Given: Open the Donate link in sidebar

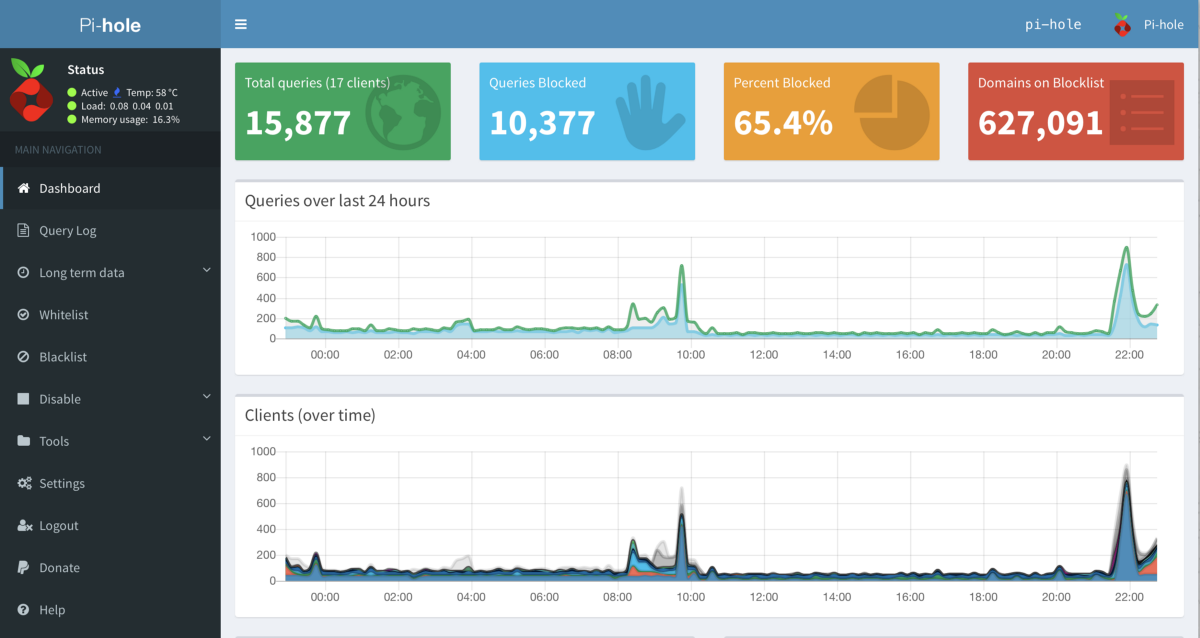Looking at the screenshot, I should [x=110, y=567].
